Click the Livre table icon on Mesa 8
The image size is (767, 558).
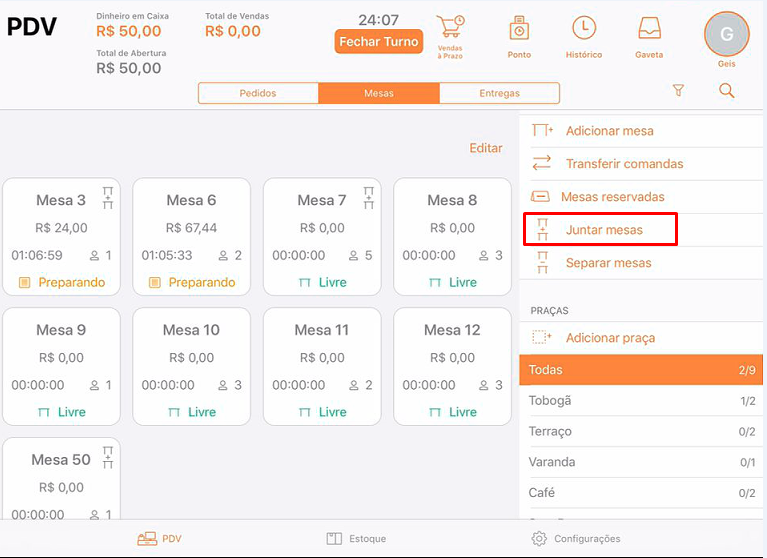pos(435,282)
